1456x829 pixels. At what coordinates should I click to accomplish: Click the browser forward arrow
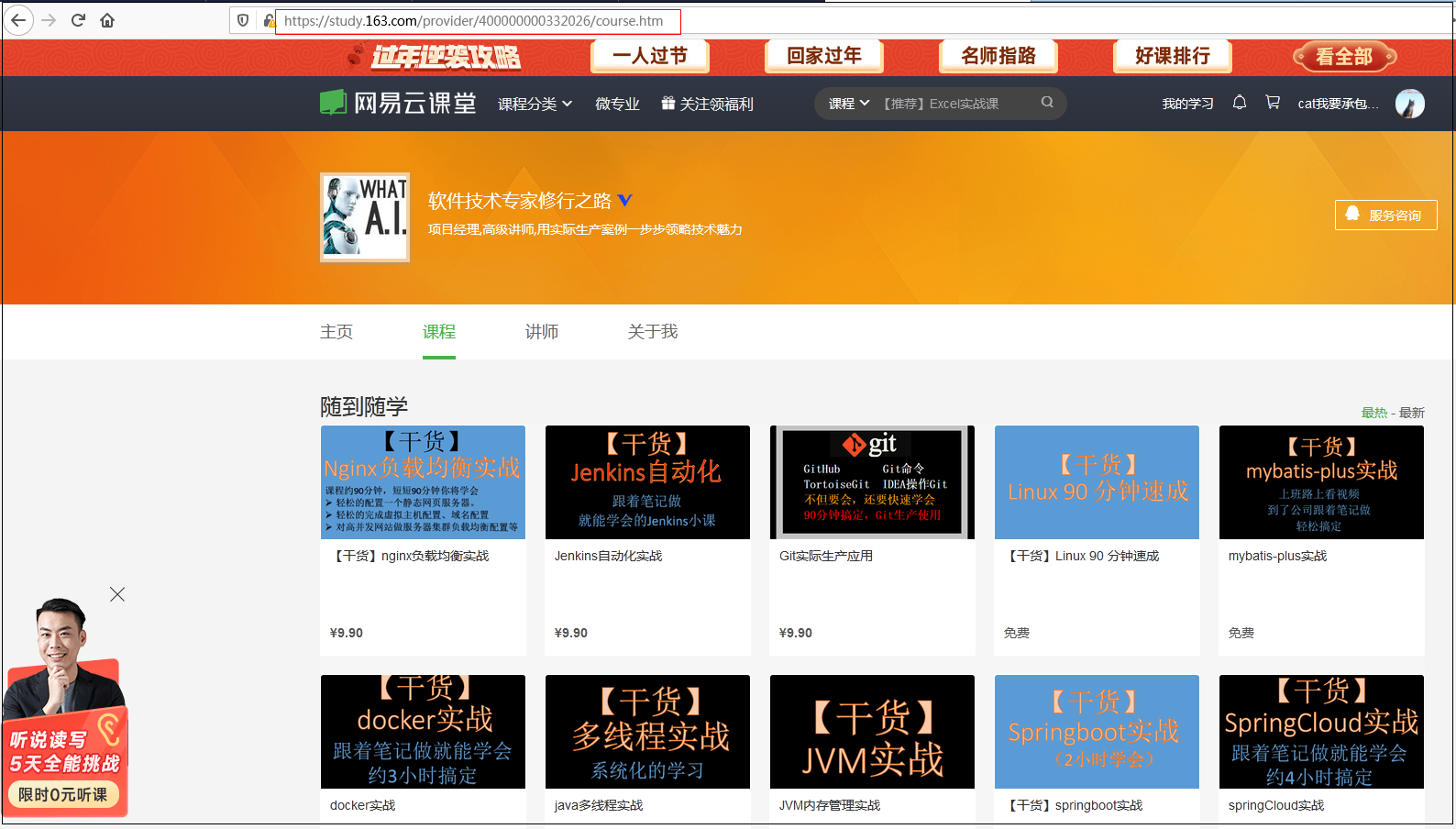pos(49,20)
